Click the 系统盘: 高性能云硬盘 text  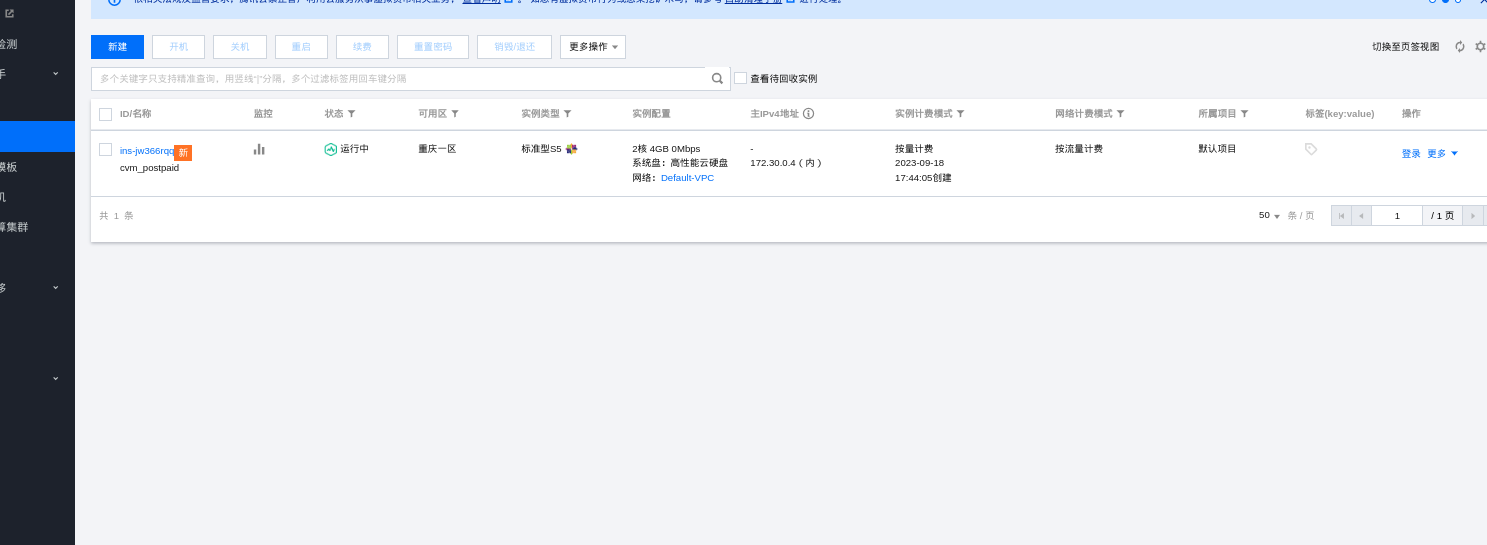(x=680, y=163)
